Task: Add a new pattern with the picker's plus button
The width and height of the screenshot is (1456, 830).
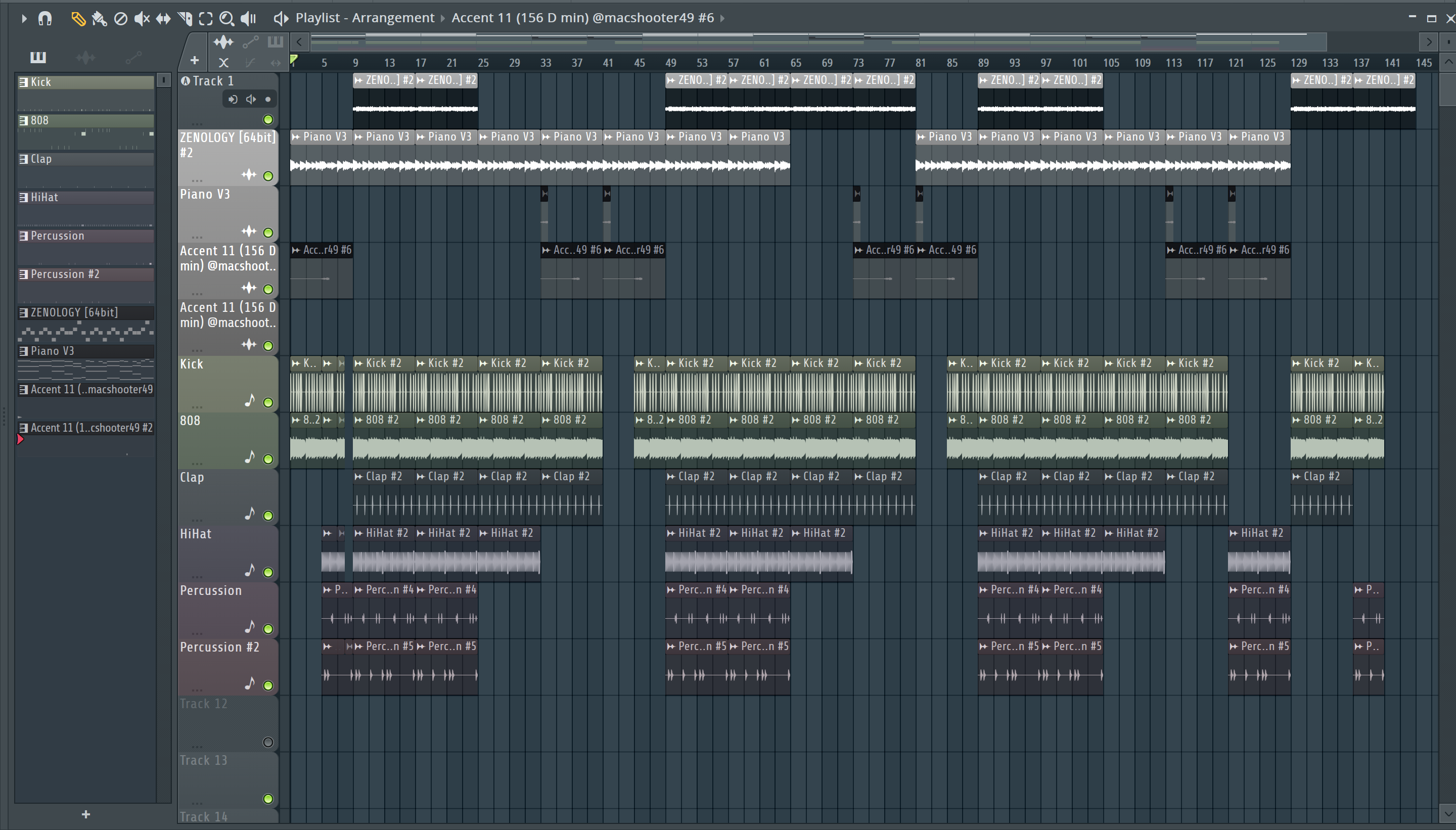Action: [85, 815]
